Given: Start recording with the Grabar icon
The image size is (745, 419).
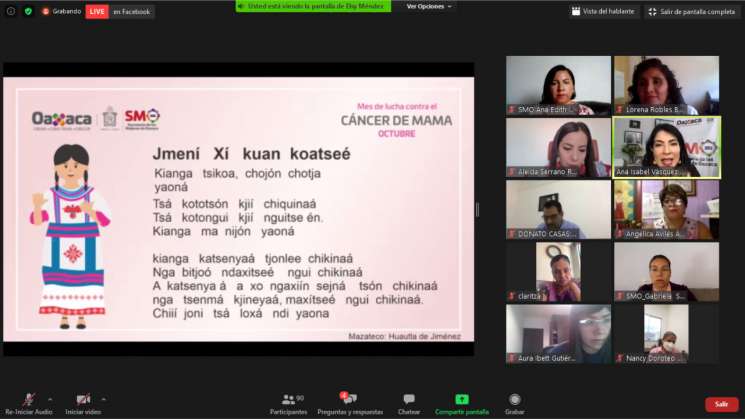Looking at the screenshot, I should (514, 399).
